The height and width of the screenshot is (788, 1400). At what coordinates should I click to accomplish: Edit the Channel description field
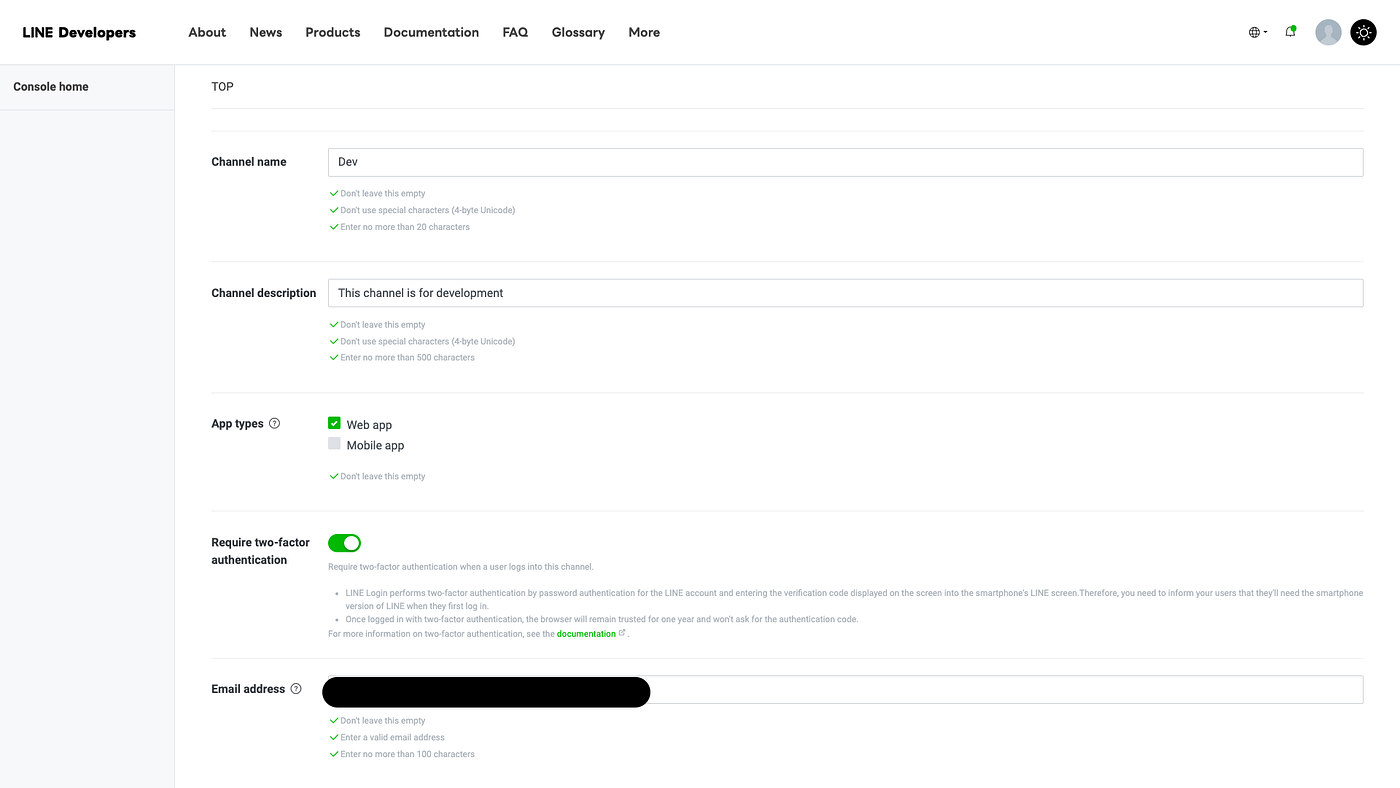click(x=845, y=293)
